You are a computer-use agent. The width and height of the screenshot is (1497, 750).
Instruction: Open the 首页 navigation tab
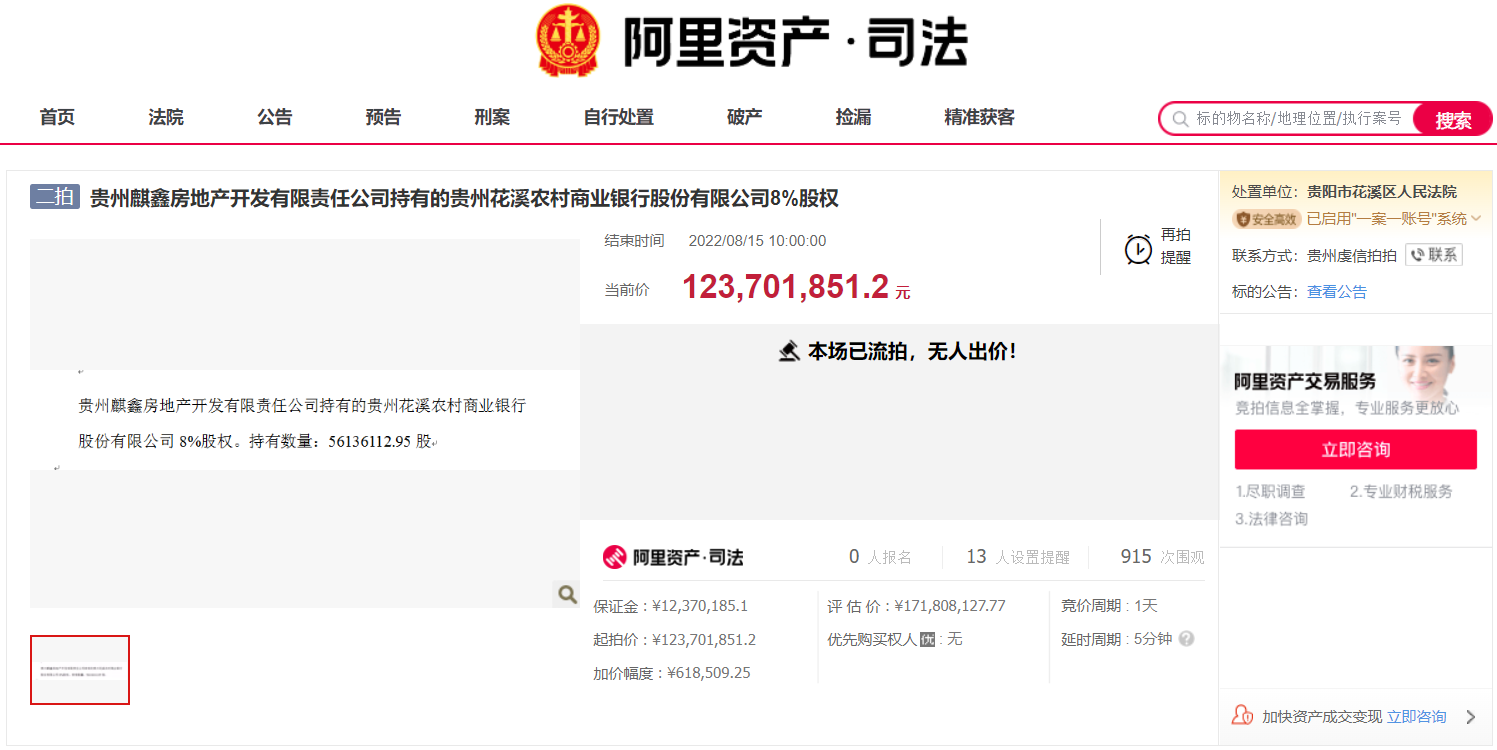point(57,117)
